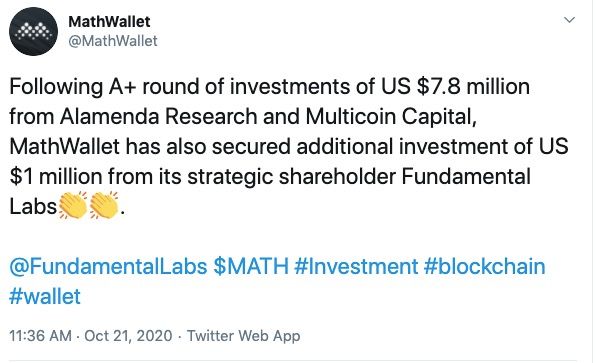Open the Twitter Web App source link

pyautogui.click(x=244, y=336)
